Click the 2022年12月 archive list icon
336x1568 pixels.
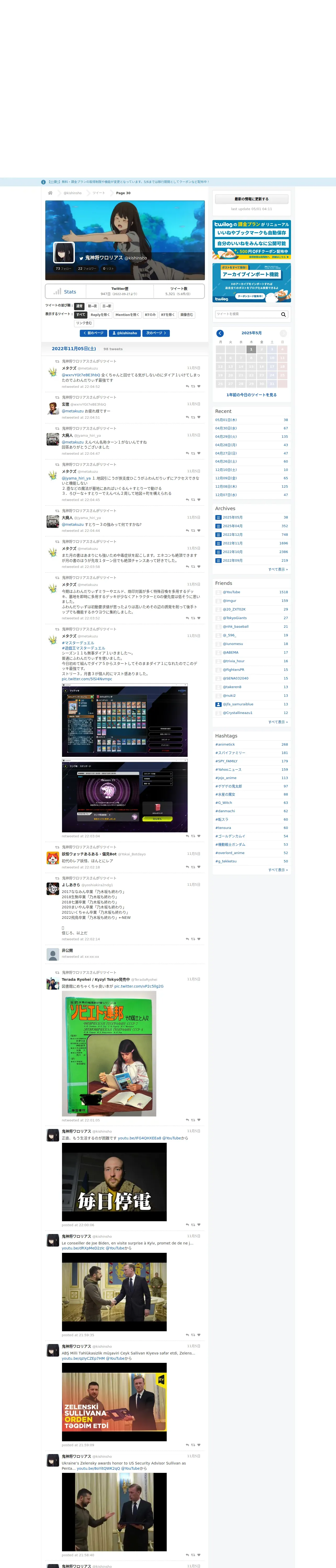click(218, 534)
